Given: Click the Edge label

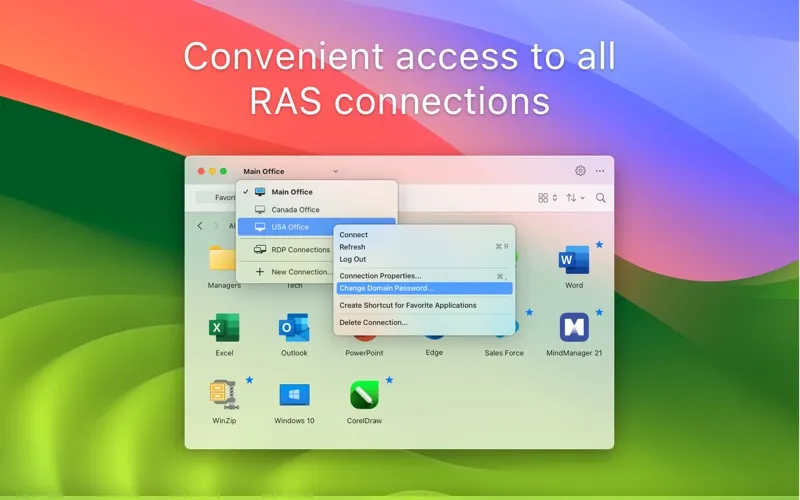Looking at the screenshot, I should point(434,353).
